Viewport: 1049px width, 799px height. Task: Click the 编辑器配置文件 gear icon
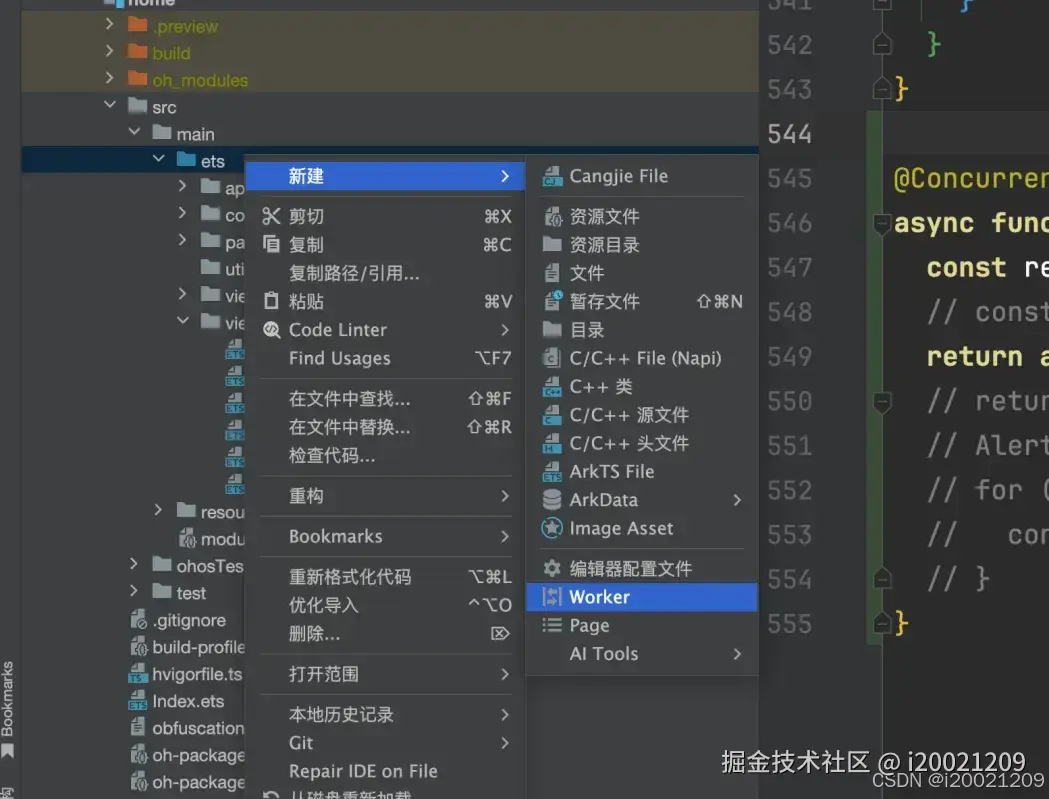click(x=551, y=568)
